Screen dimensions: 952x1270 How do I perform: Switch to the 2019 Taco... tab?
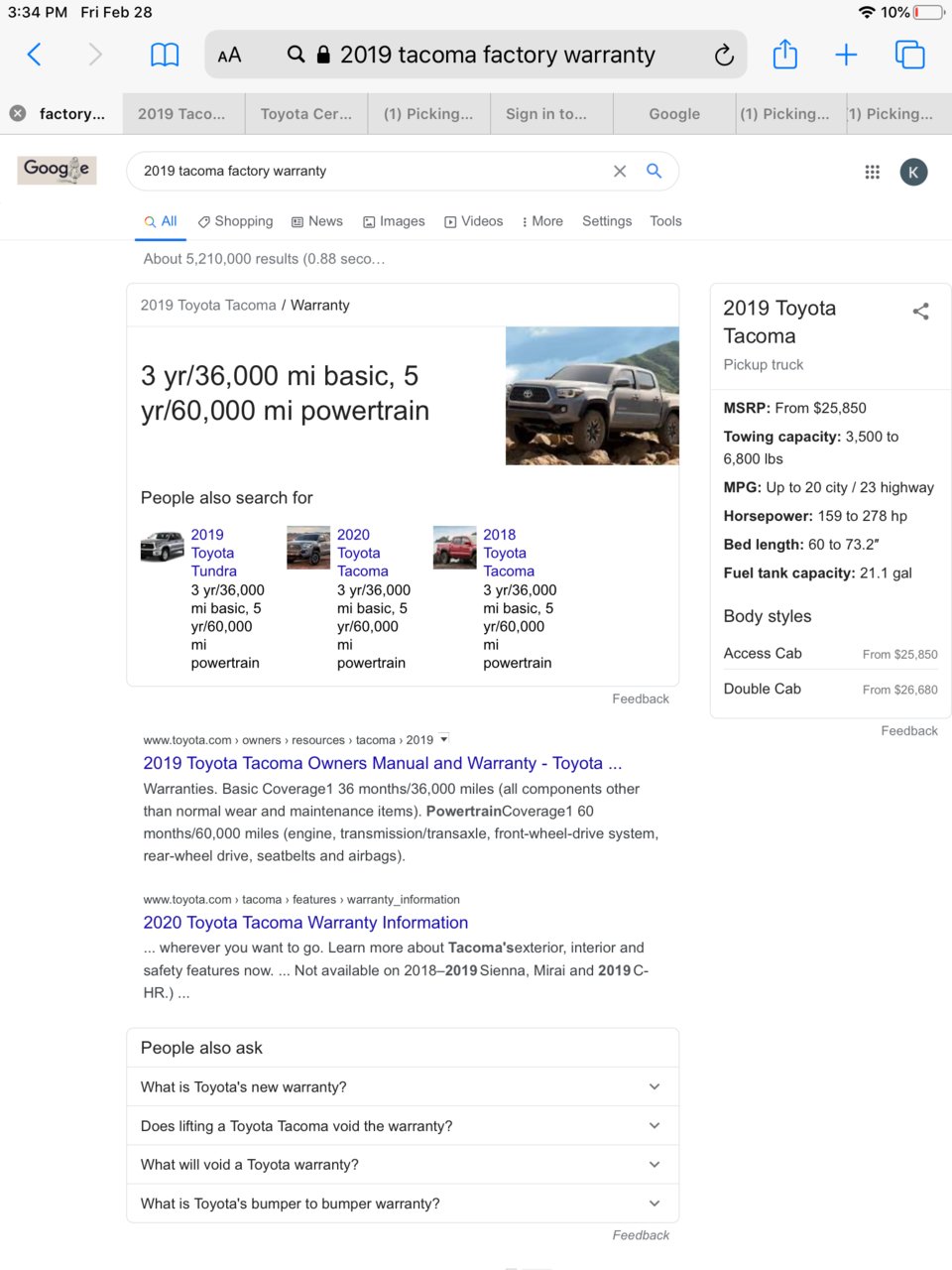[181, 114]
